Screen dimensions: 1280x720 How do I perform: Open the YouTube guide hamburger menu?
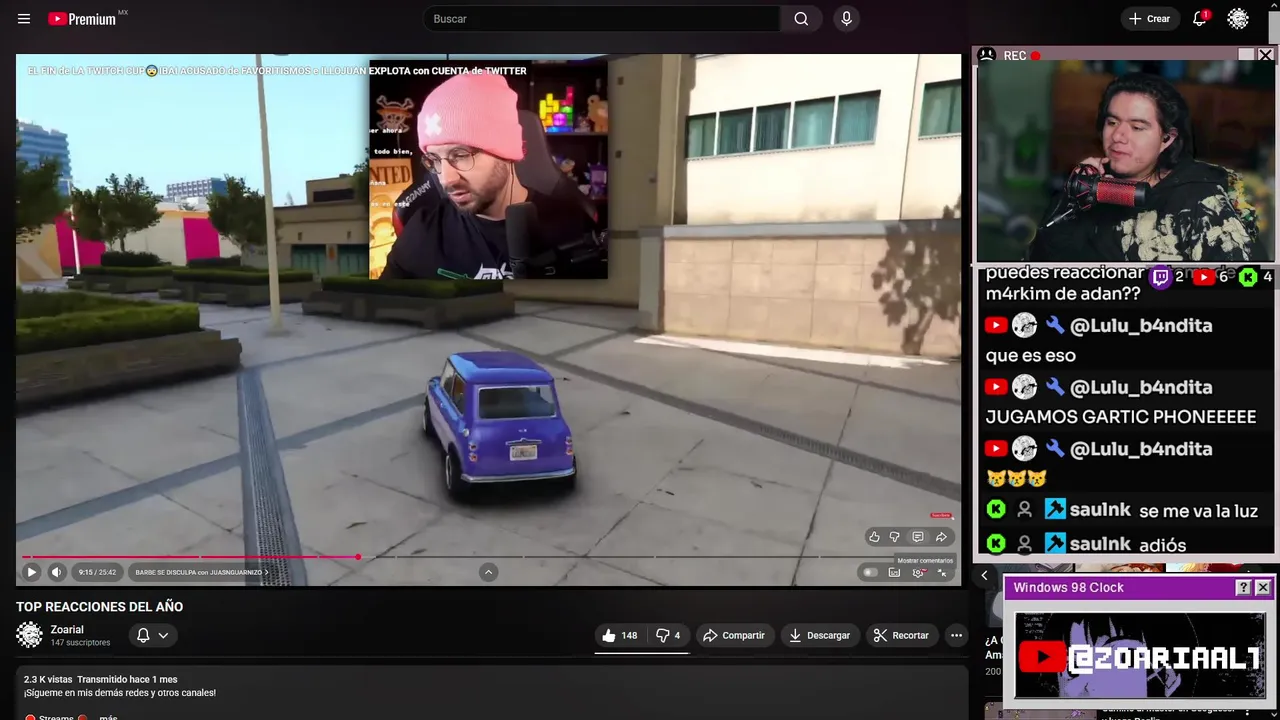tap(24, 19)
